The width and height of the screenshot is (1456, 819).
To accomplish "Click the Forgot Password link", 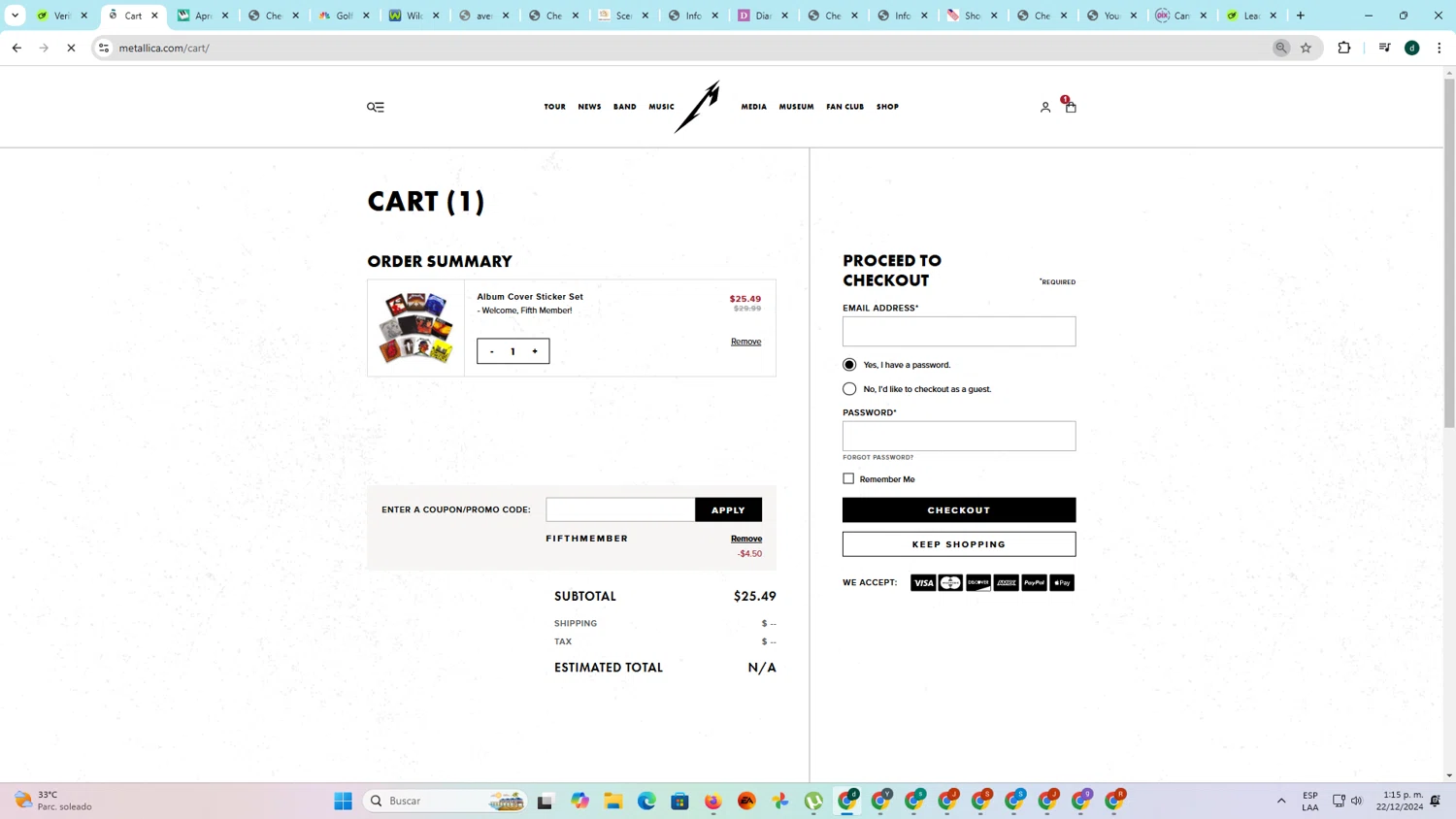I will click(x=877, y=457).
